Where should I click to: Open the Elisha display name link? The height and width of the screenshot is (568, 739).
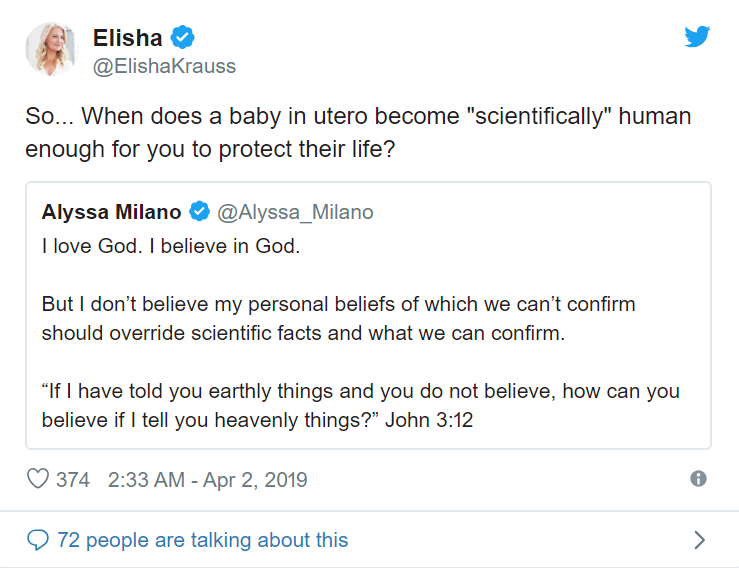127,38
